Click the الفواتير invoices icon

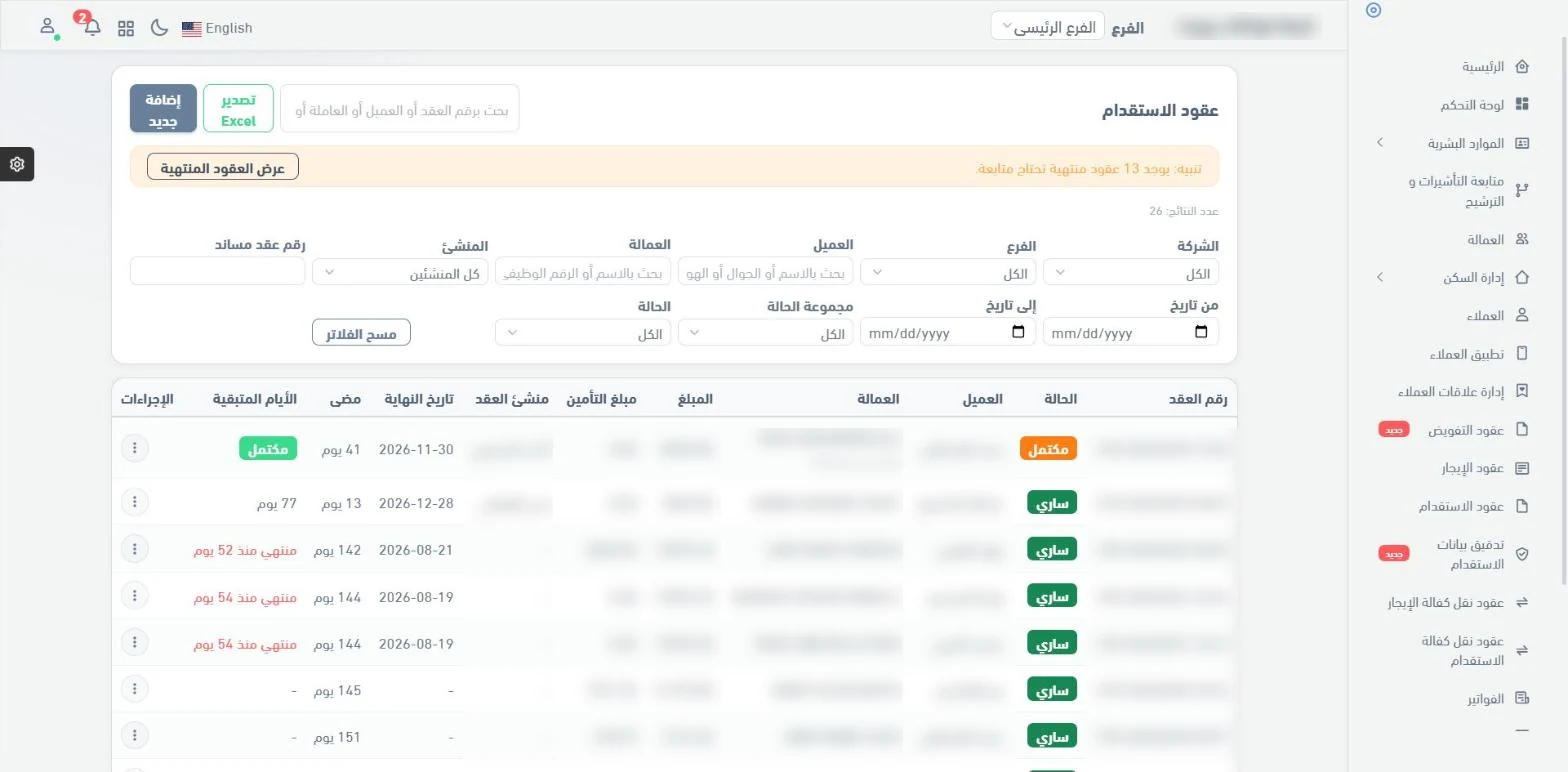point(1522,698)
